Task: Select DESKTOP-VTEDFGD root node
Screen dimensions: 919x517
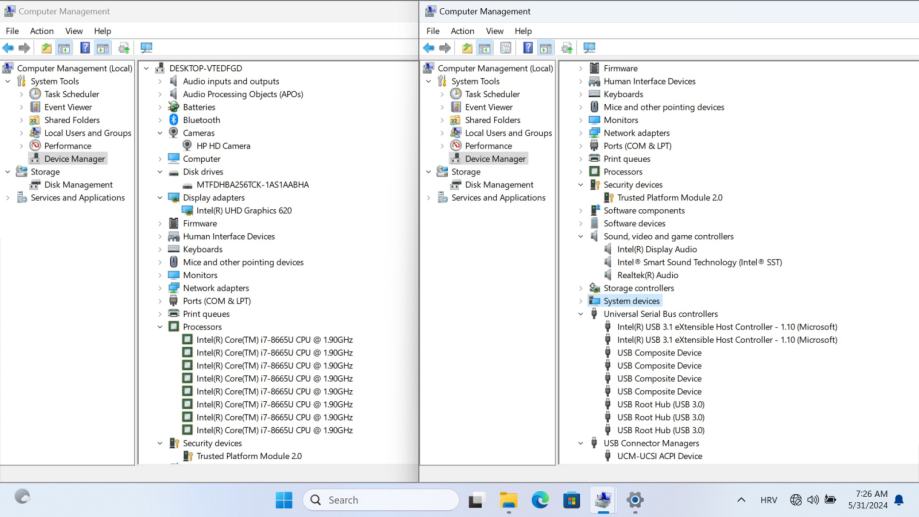Action: 206,68
